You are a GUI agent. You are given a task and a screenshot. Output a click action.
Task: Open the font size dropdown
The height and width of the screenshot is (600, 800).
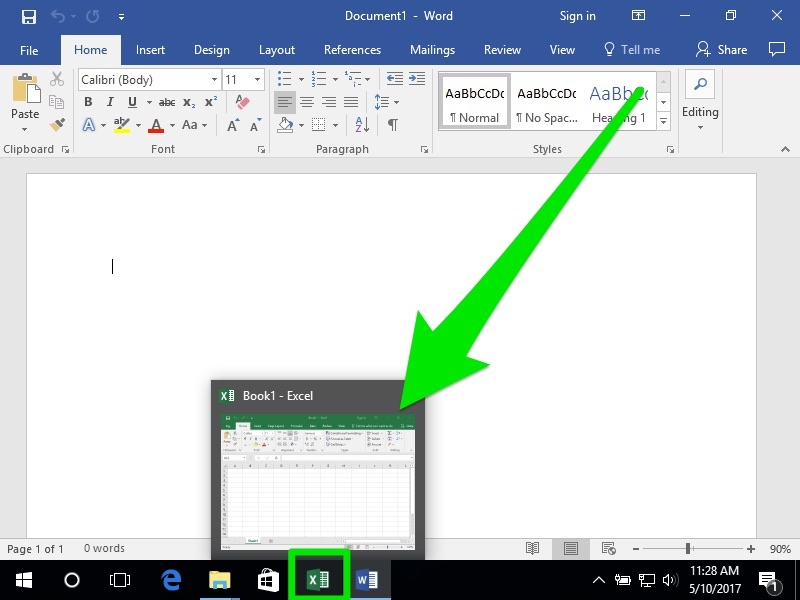259,79
